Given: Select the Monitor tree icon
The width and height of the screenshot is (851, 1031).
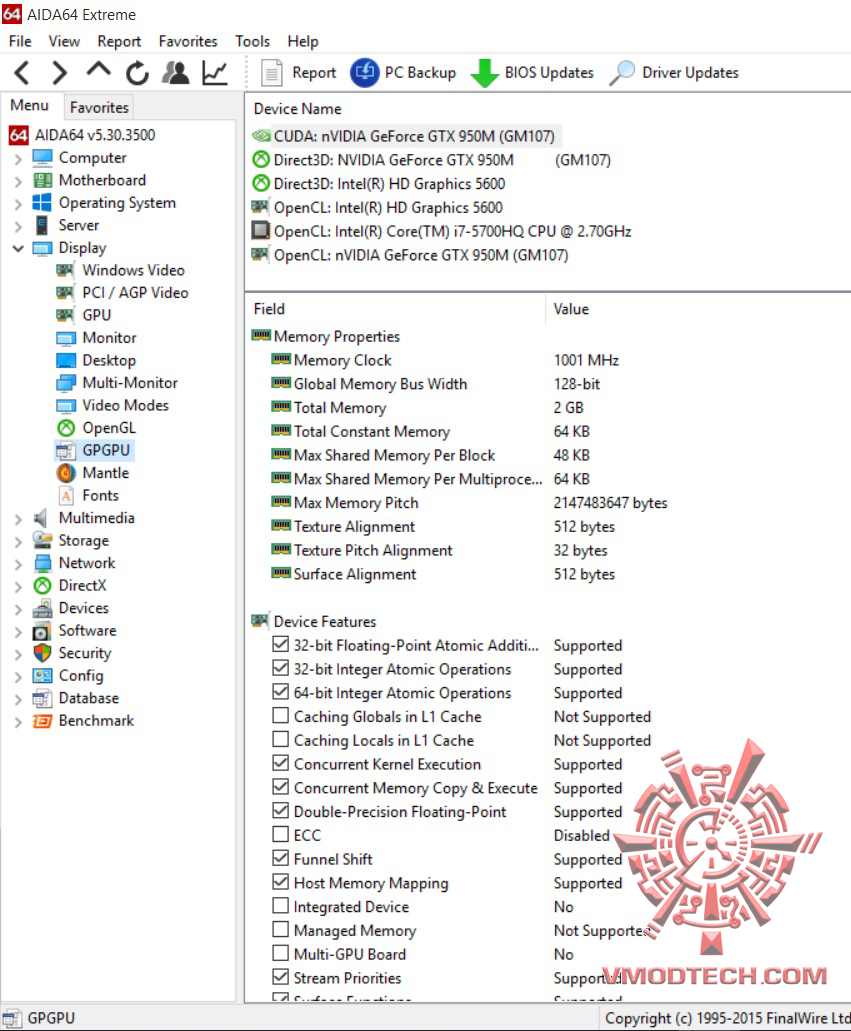Looking at the screenshot, I should (66, 338).
